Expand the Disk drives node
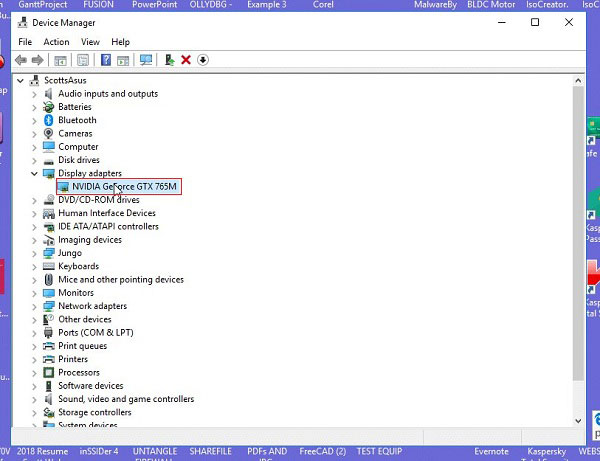The height and width of the screenshot is (461, 600). coord(34,160)
